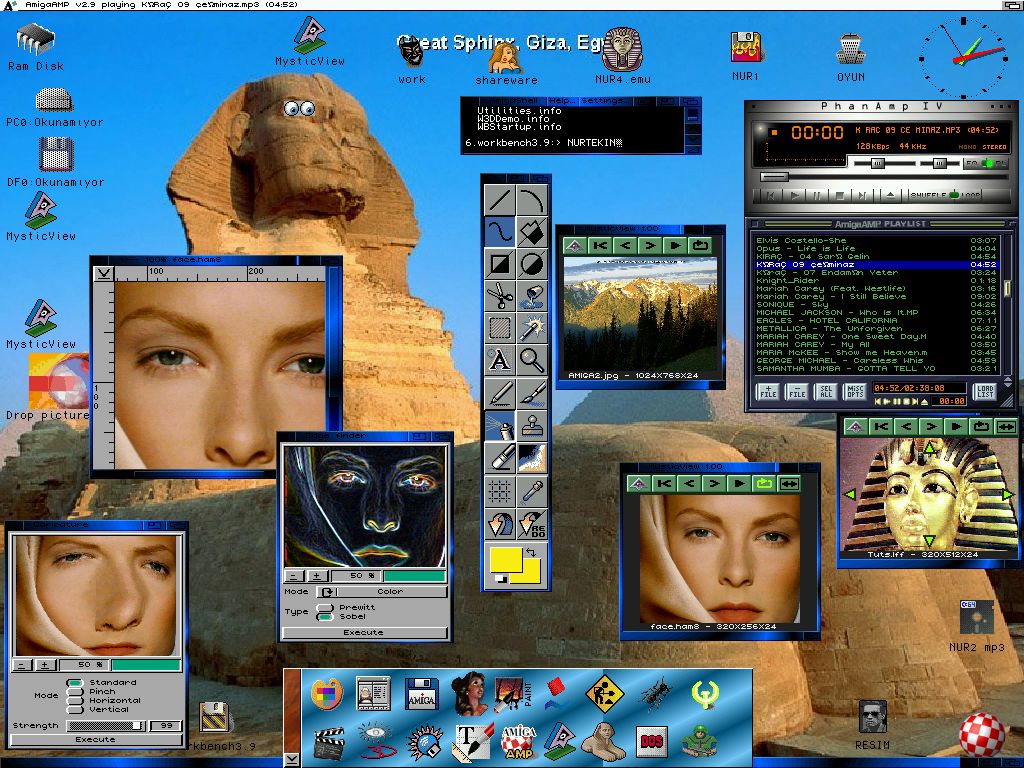1024x768 pixels.
Task: Toggle SHUFFLE in PhanAmp player
Action: click(x=927, y=195)
